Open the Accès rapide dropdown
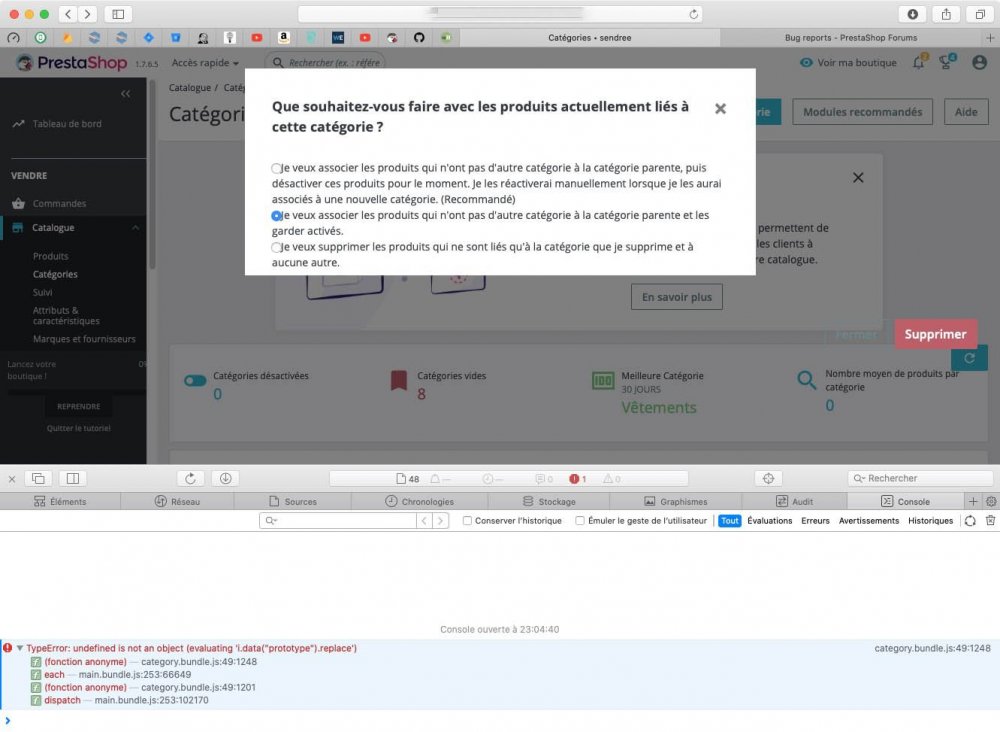Image resolution: width=1000 pixels, height=732 pixels. click(205, 63)
